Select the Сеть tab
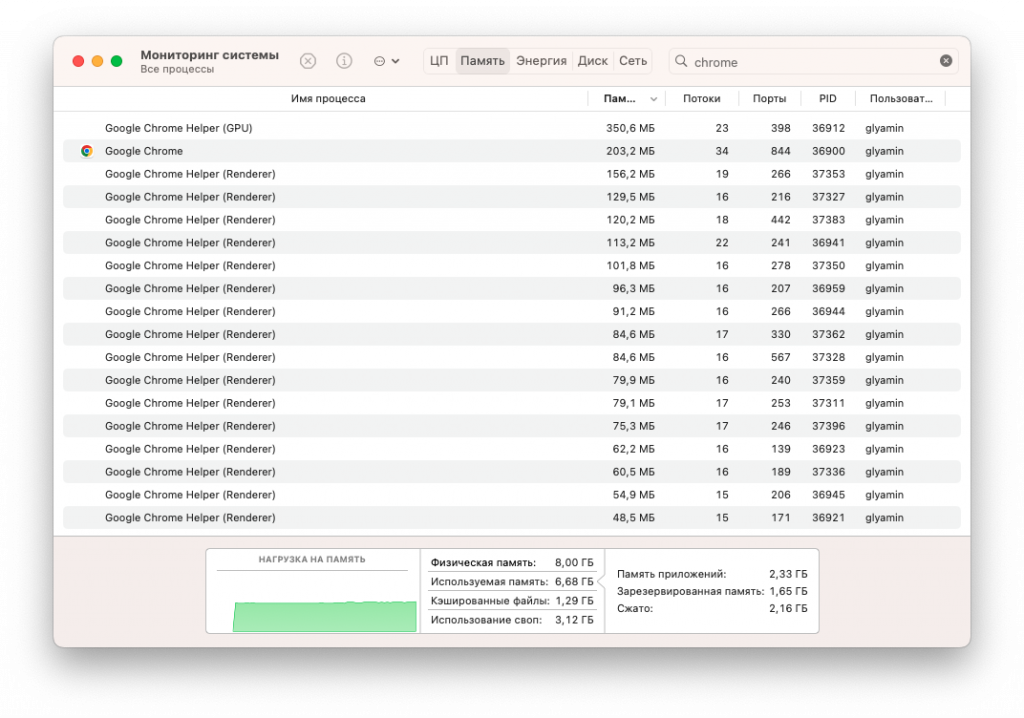This screenshot has width=1024, height=718. click(632, 61)
